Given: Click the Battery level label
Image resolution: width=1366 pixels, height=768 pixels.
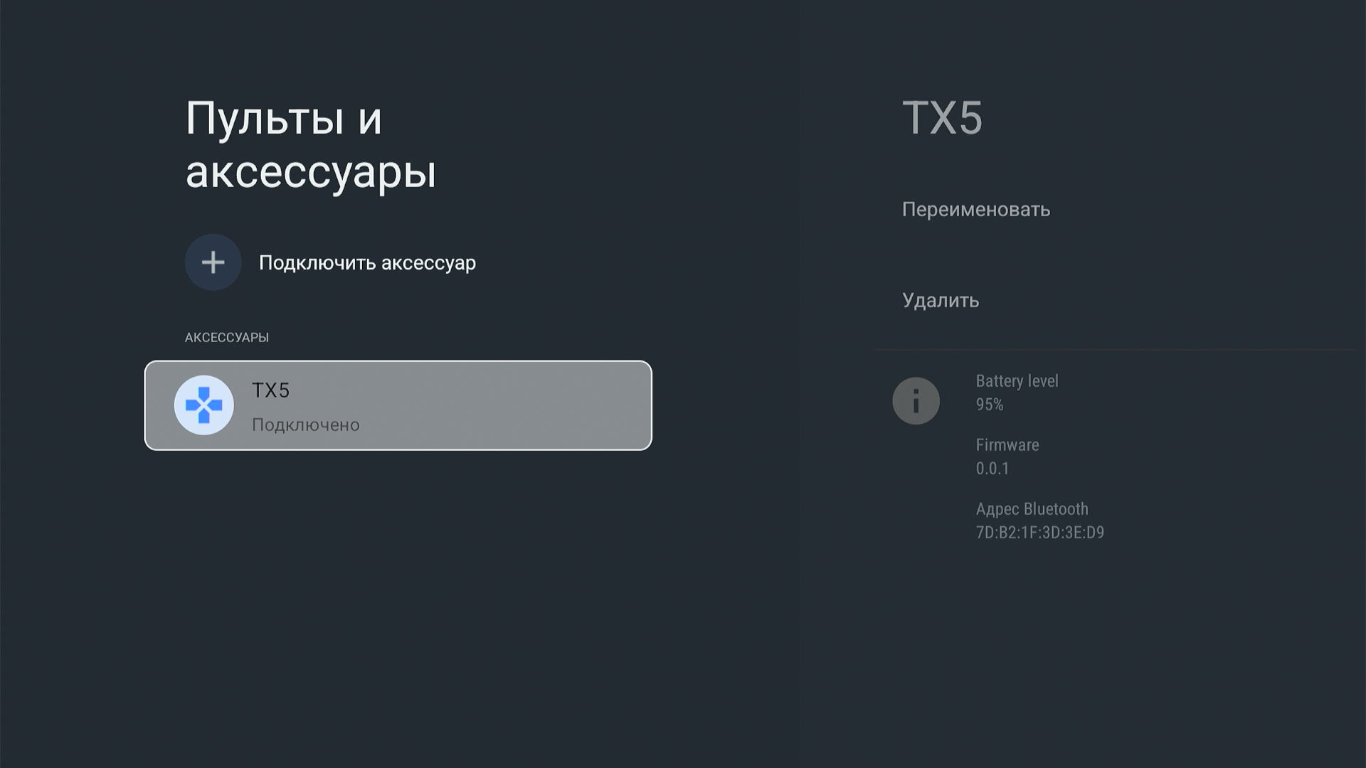Looking at the screenshot, I should click(x=1017, y=381).
